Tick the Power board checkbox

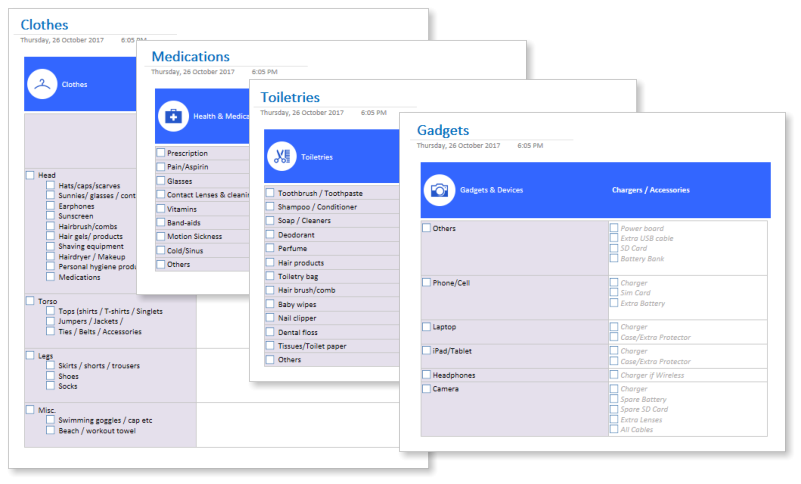(614, 228)
